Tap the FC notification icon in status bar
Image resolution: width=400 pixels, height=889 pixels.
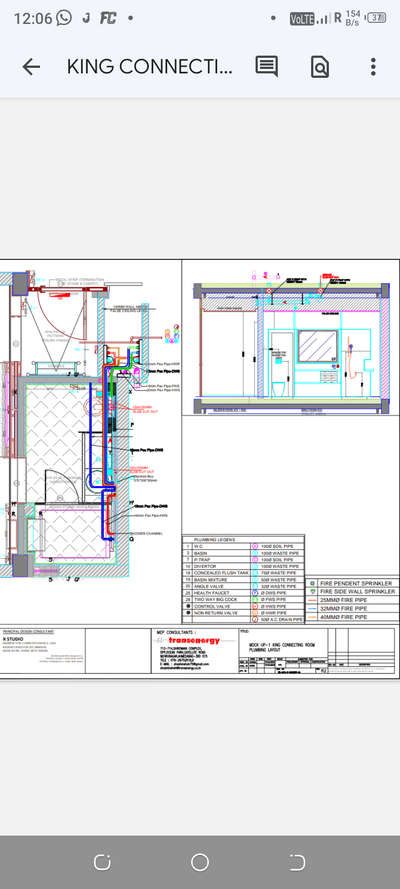point(108,18)
